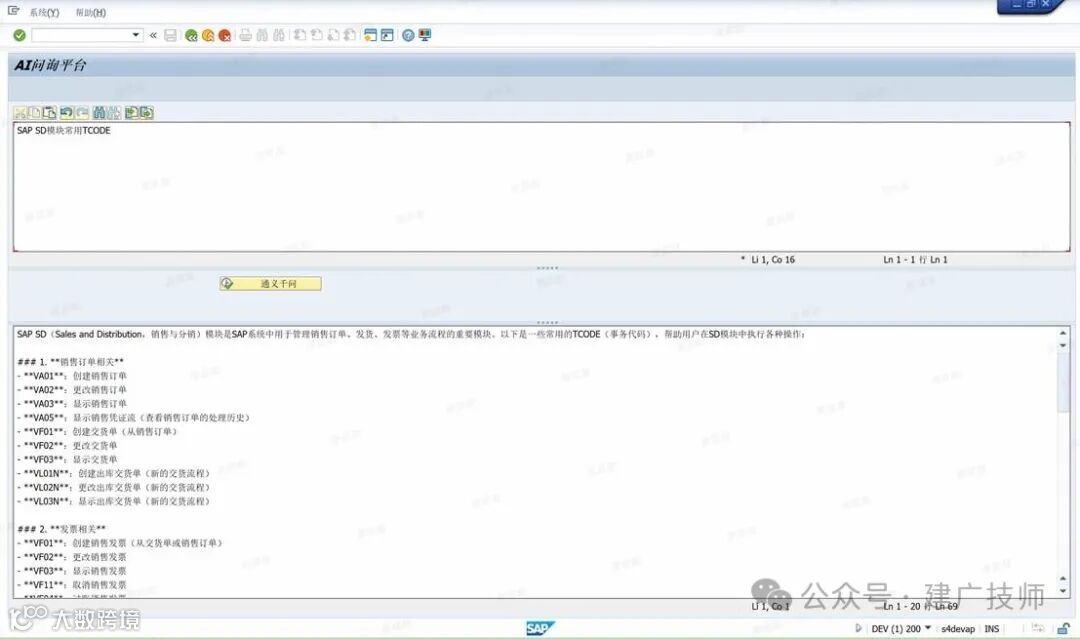Viewport: 1080px width, 639px height.
Task: Click the heading '### 1. **销售订单相关**'
Action: click(x=70, y=362)
